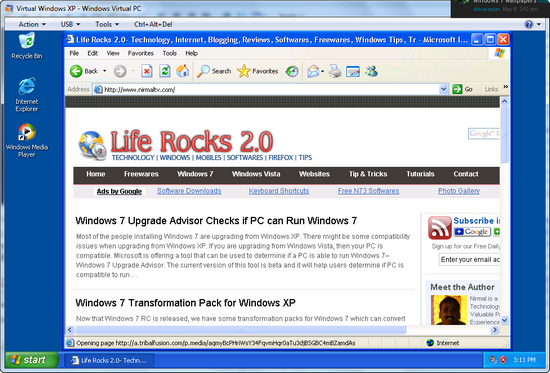This screenshot has height=373, width=550.
Task: Click the Life Rocks globe logo
Action: pyautogui.click(x=92, y=145)
